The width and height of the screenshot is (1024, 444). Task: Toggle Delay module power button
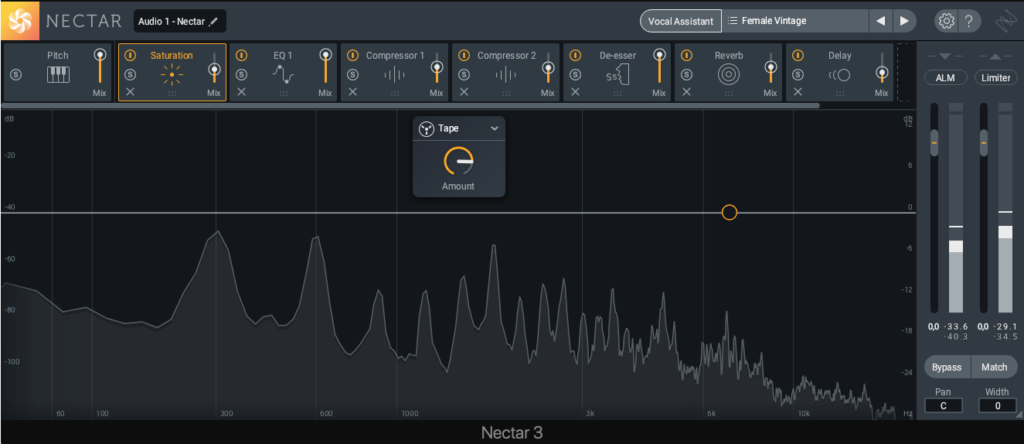(797, 56)
